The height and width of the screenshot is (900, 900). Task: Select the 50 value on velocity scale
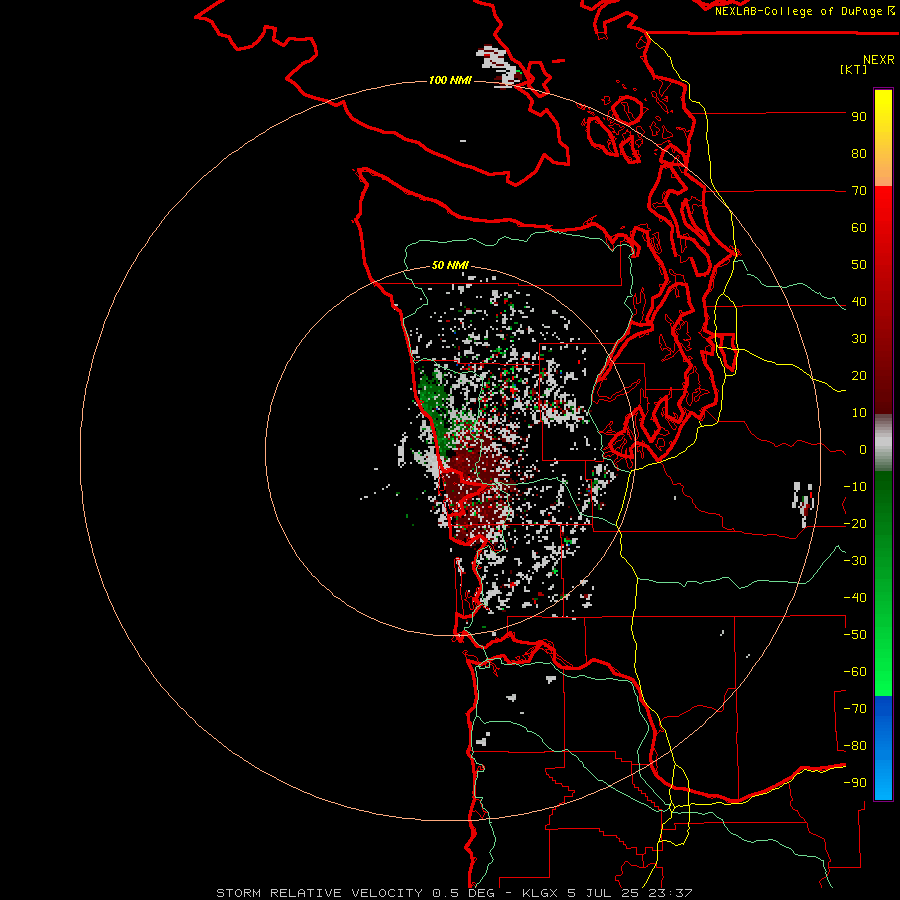(x=859, y=265)
